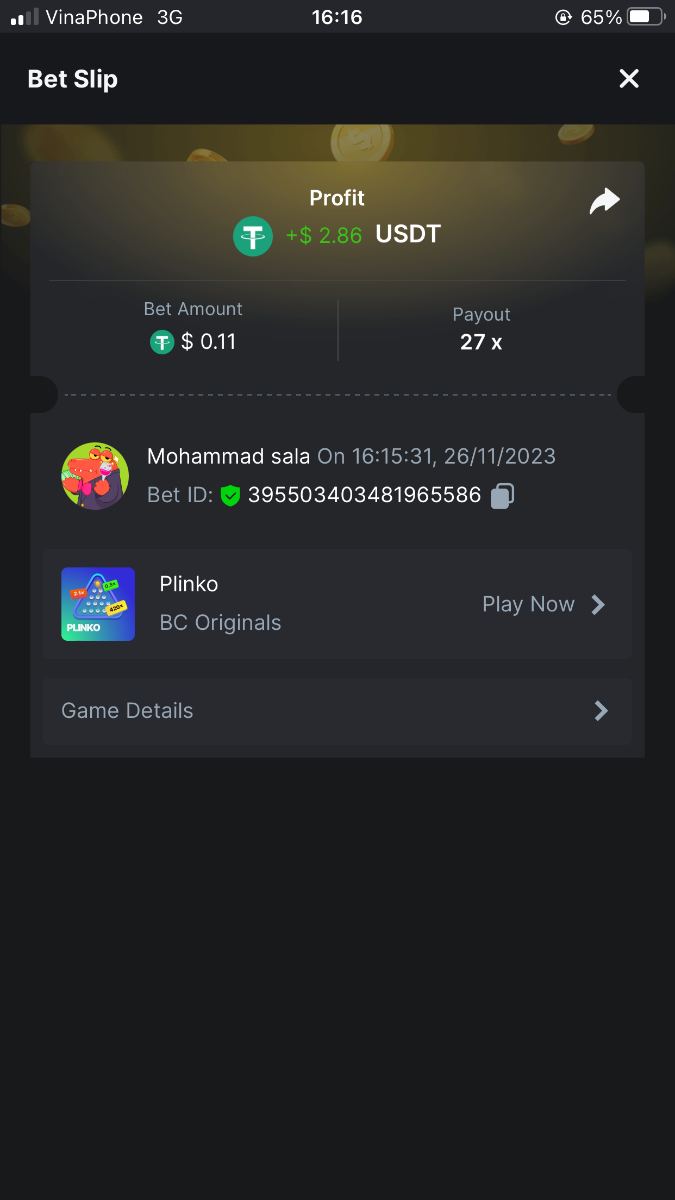The width and height of the screenshot is (675, 1200).
Task: Tap the rotation lock status icon
Action: click(564, 17)
